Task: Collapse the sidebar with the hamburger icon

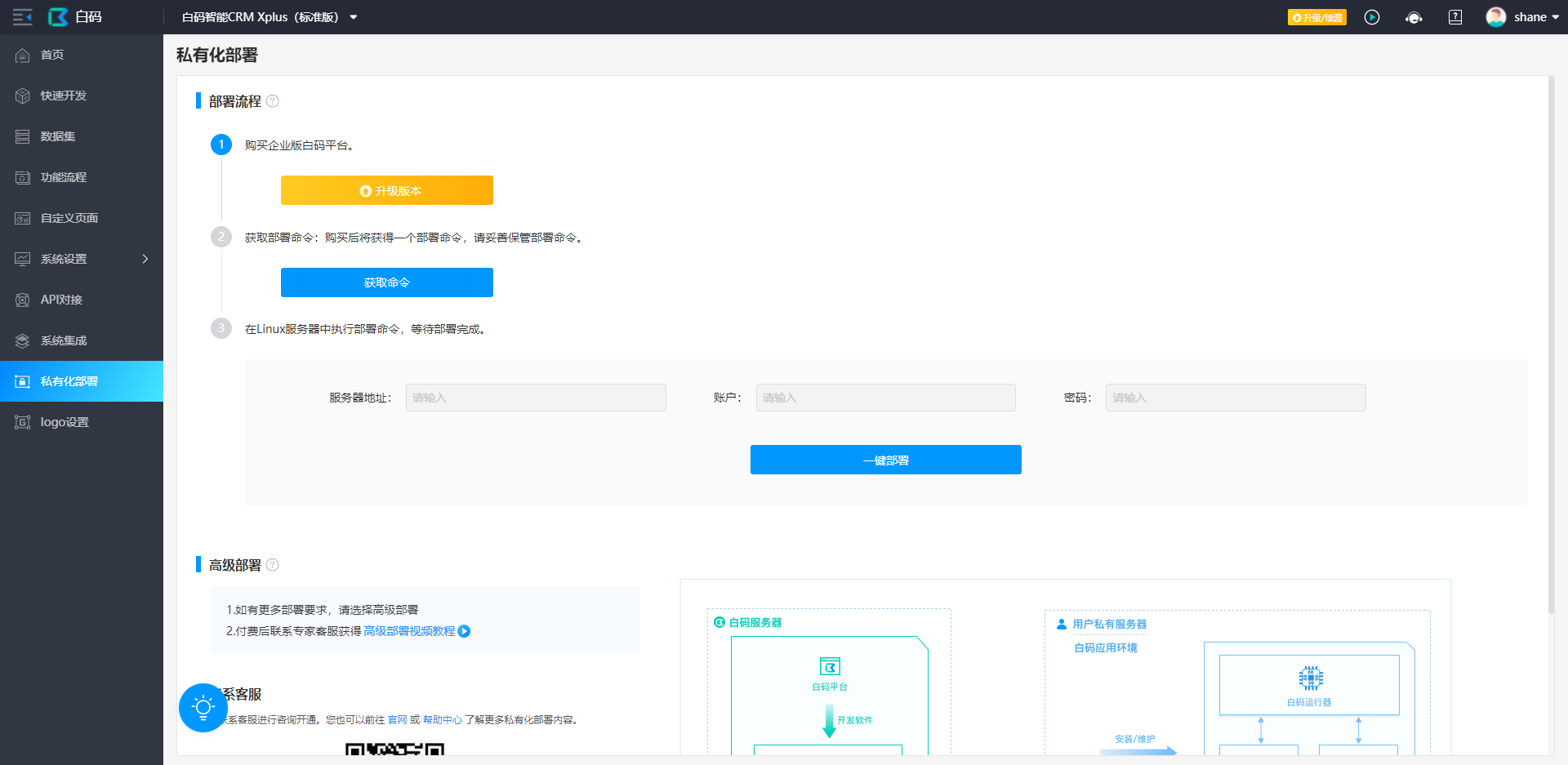Action: (22, 16)
